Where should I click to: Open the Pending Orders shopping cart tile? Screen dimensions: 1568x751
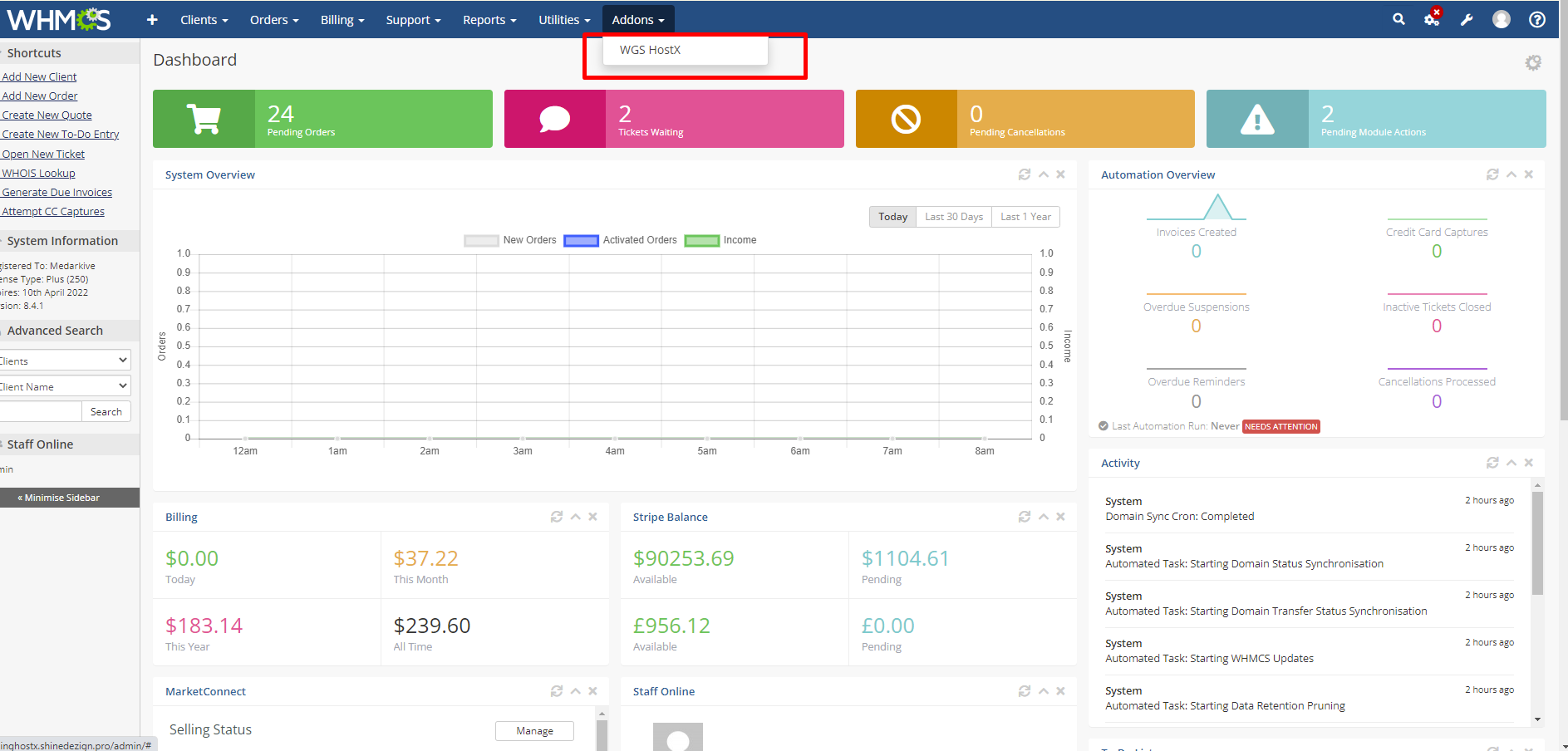click(x=204, y=119)
